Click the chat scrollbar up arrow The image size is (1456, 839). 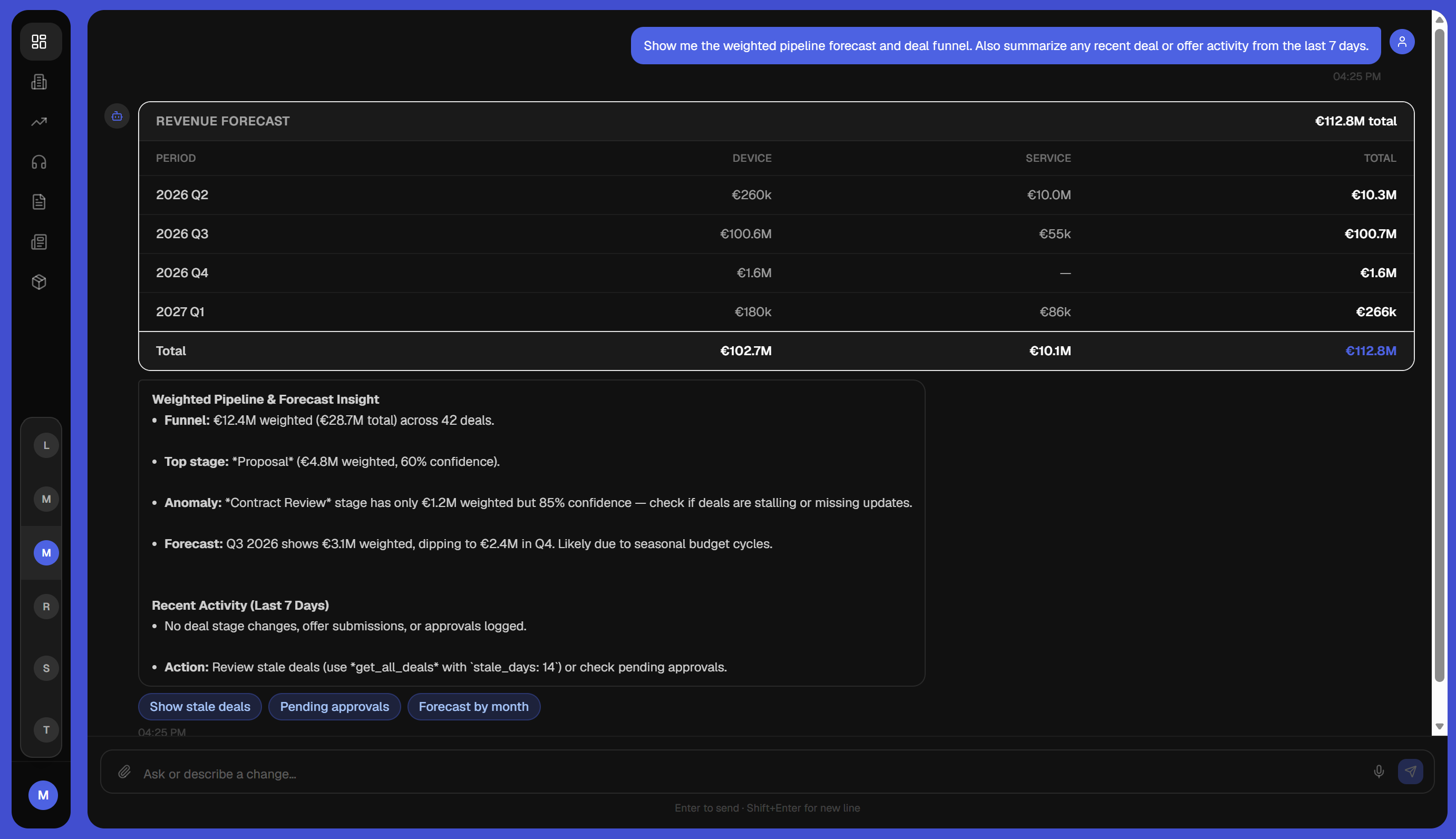(x=1439, y=19)
